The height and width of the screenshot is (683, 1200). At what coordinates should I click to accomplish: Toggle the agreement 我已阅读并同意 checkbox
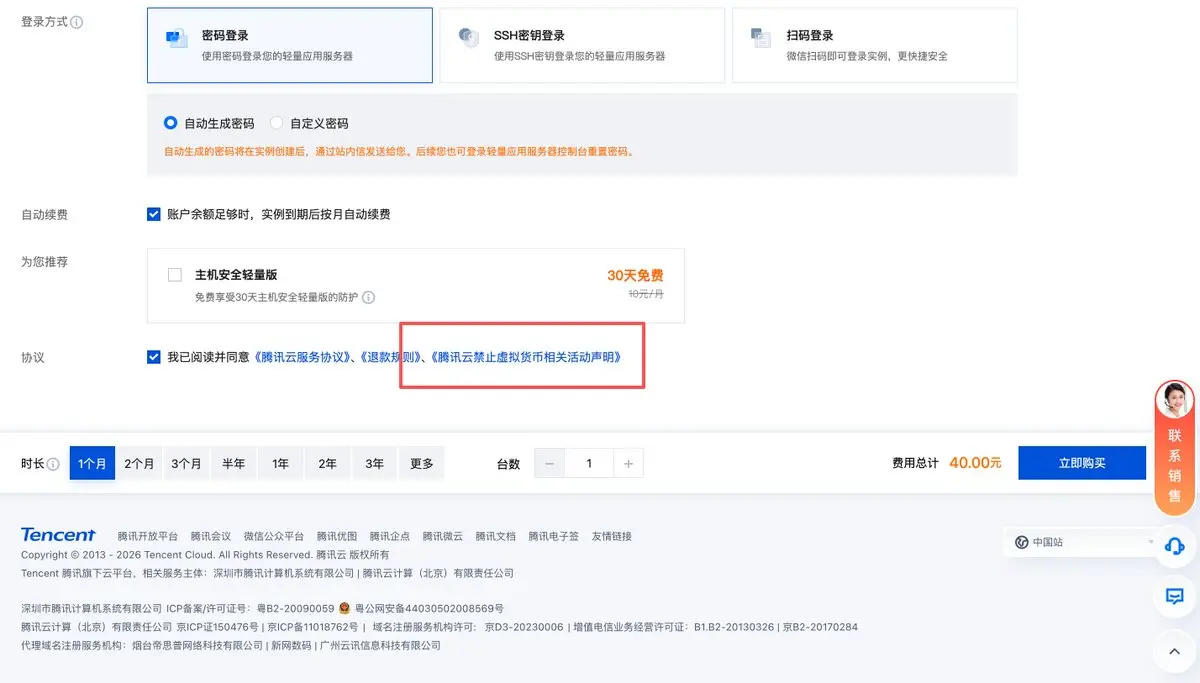(x=154, y=356)
